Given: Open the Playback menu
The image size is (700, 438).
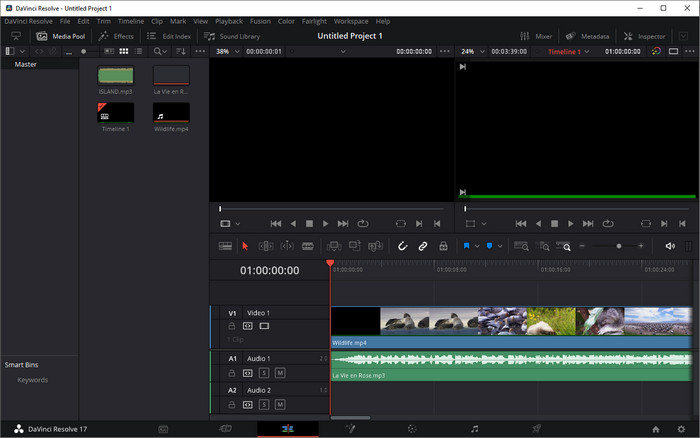Looking at the screenshot, I should [x=229, y=21].
